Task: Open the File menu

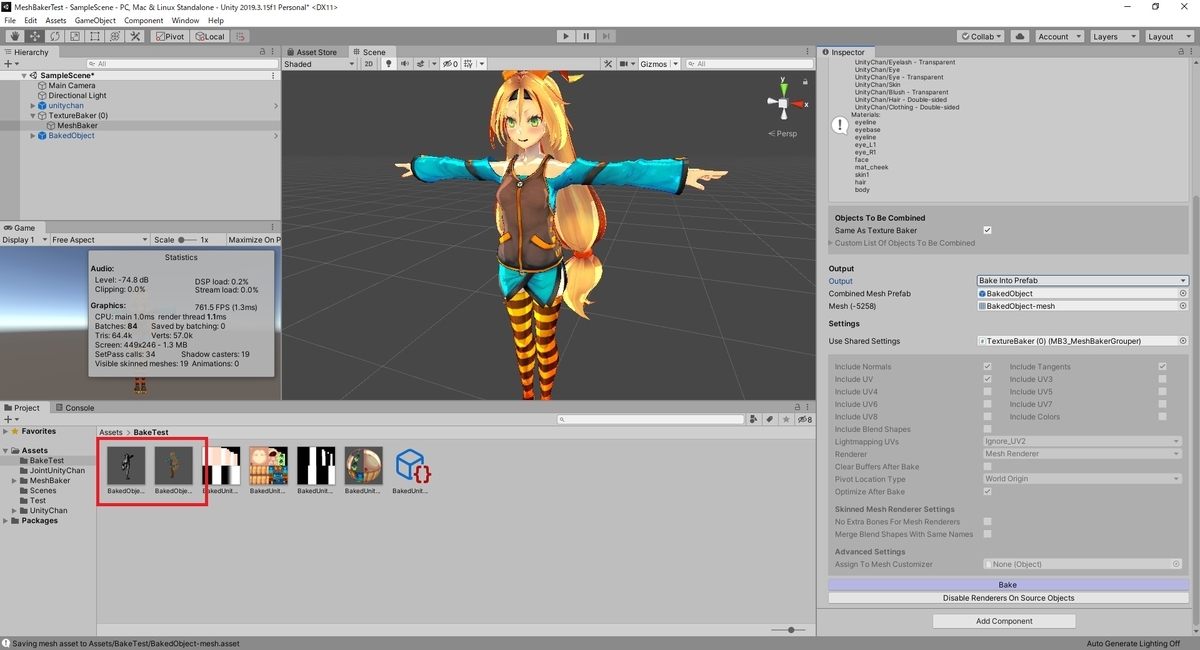Action: pos(10,20)
